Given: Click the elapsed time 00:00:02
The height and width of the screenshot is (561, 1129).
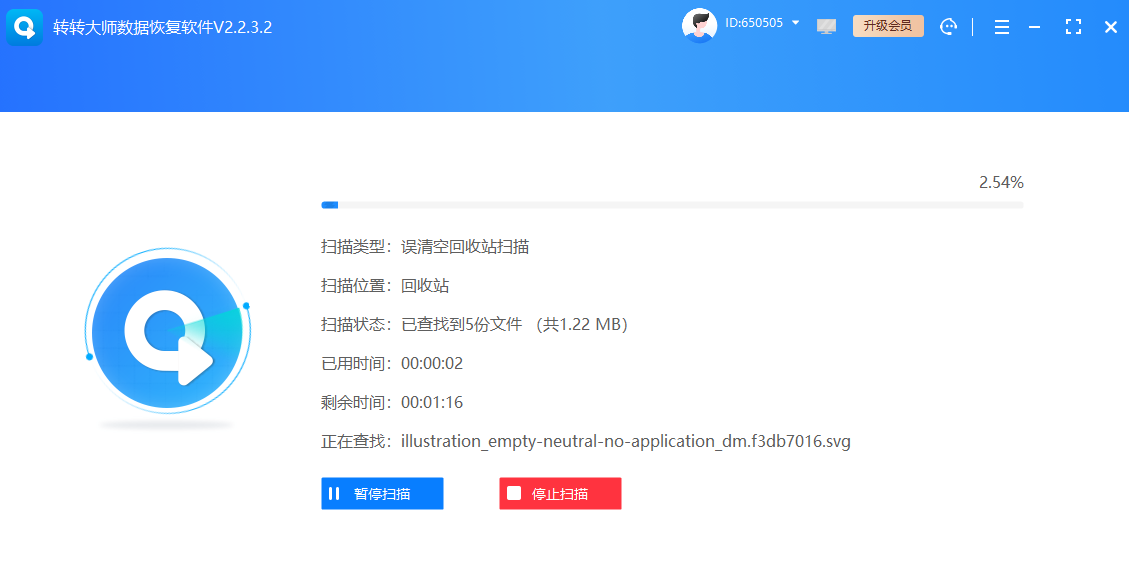Looking at the screenshot, I should [x=432, y=364].
